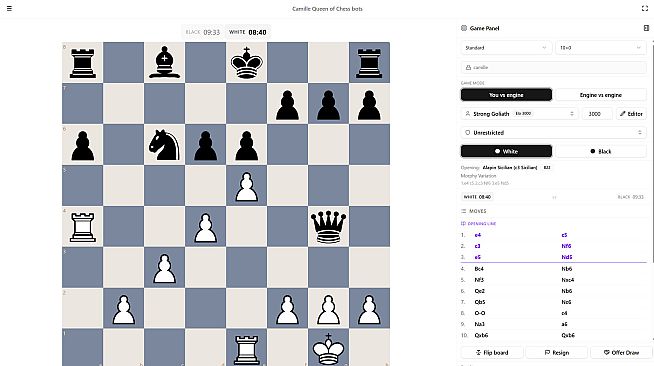Choose to play as Black
The image size is (654, 366).
point(601,151)
